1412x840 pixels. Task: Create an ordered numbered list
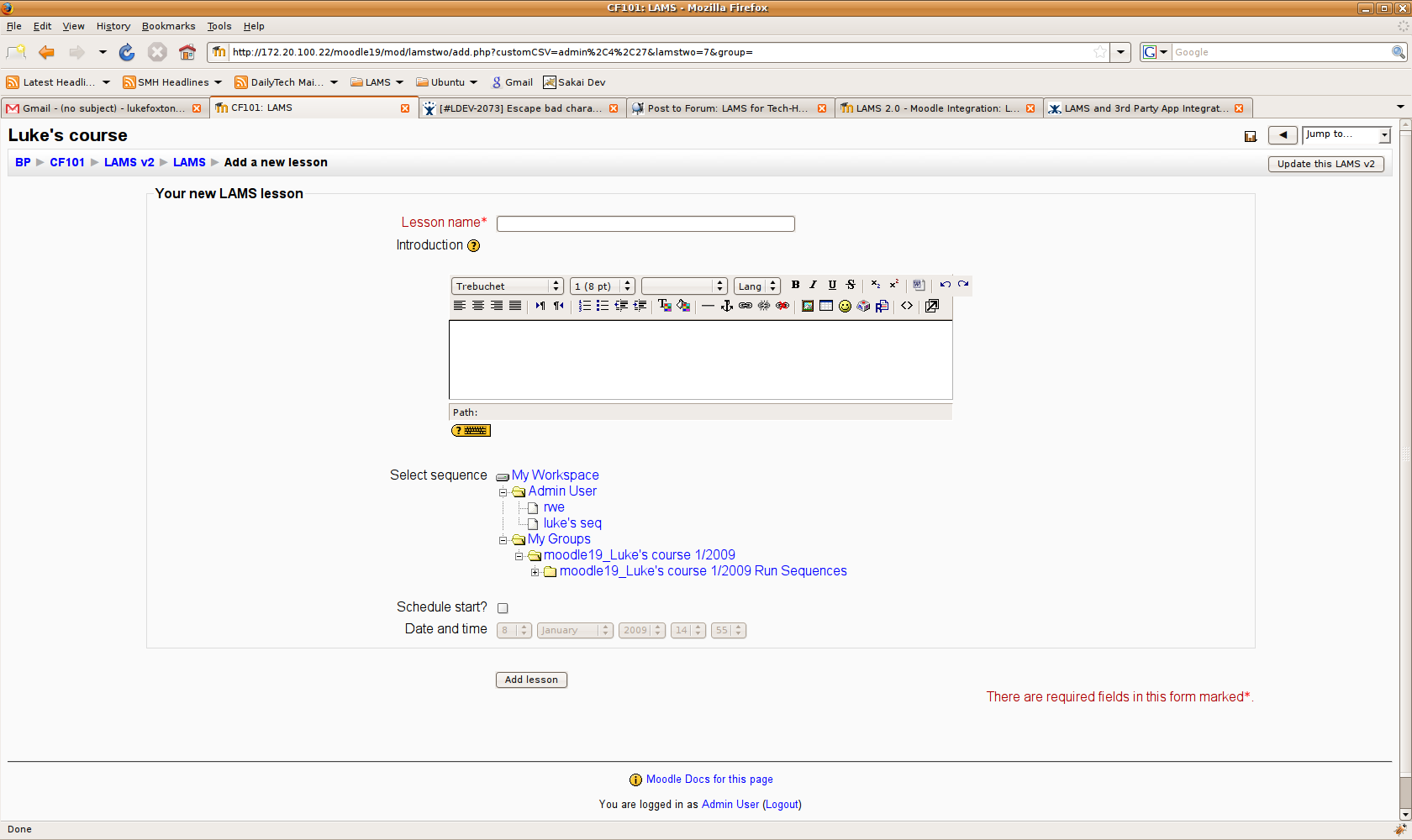(x=584, y=306)
